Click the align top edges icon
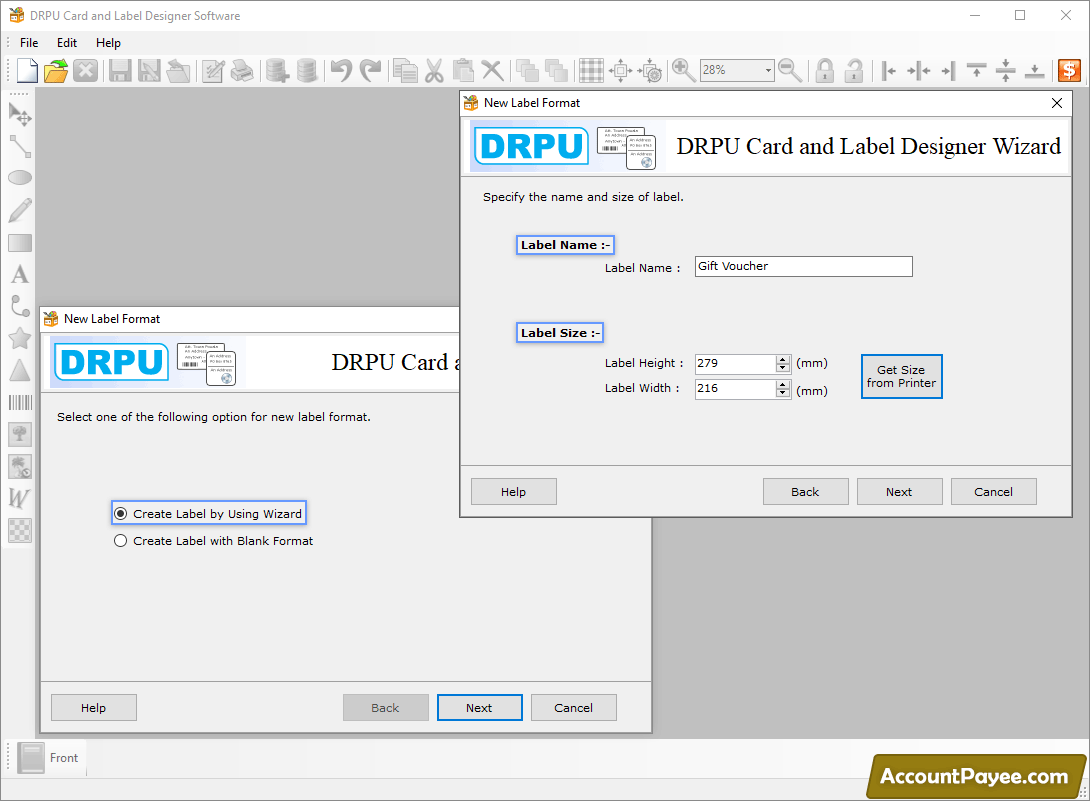Image resolution: width=1090 pixels, height=801 pixels. coord(977,70)
